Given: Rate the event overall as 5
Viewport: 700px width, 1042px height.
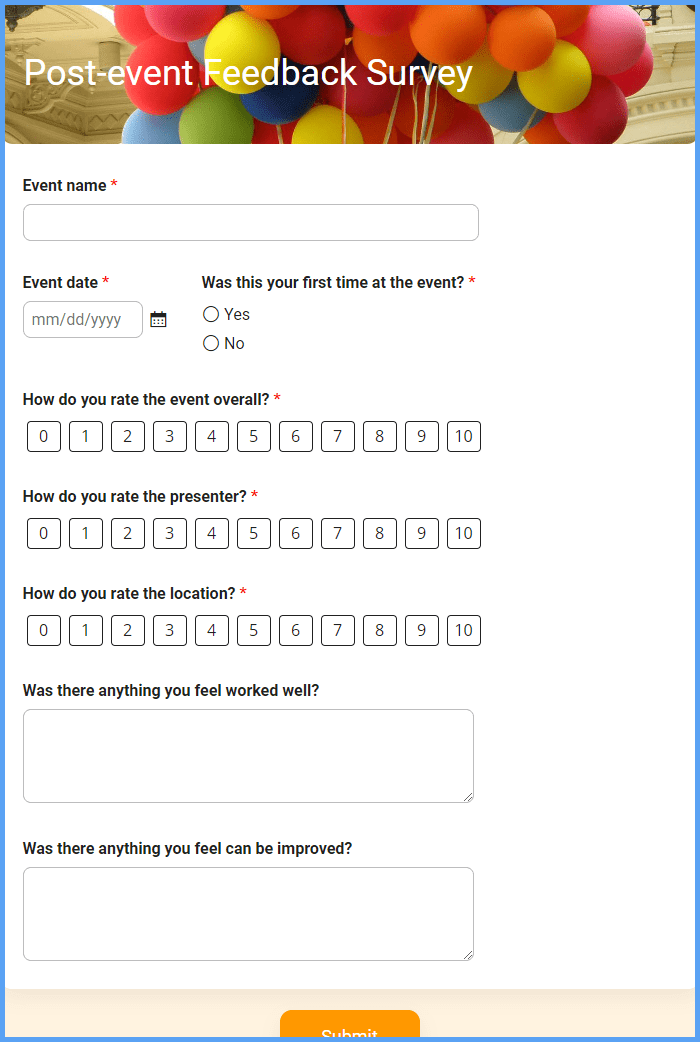Looking at the screenshot, I should tap(253, 436).
